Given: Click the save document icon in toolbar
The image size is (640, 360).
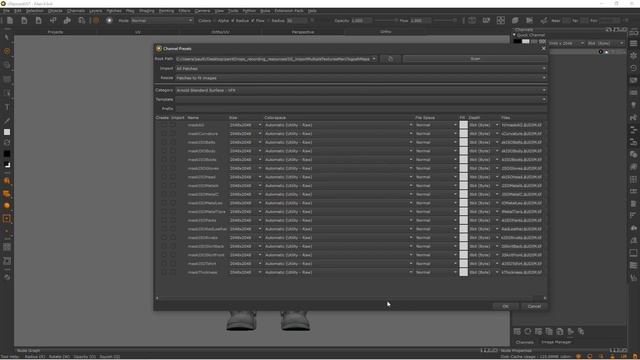Looking at the screenshot, I should click(x=38, y=20).
